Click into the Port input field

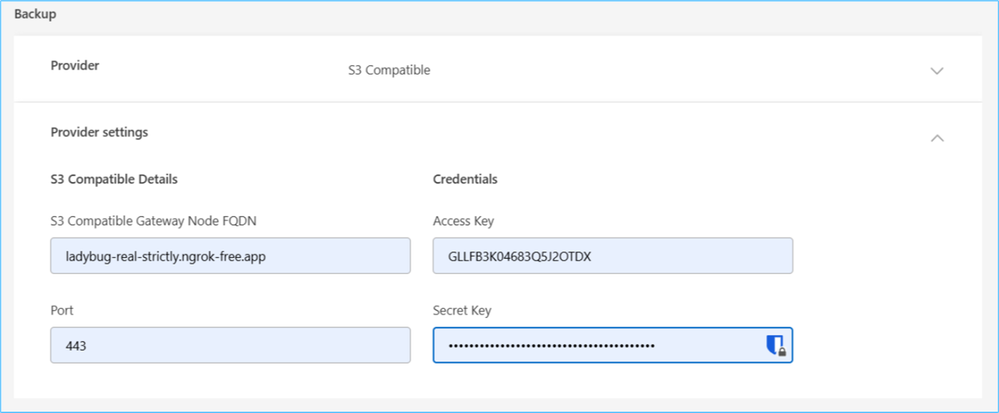(x=230, y=345)
